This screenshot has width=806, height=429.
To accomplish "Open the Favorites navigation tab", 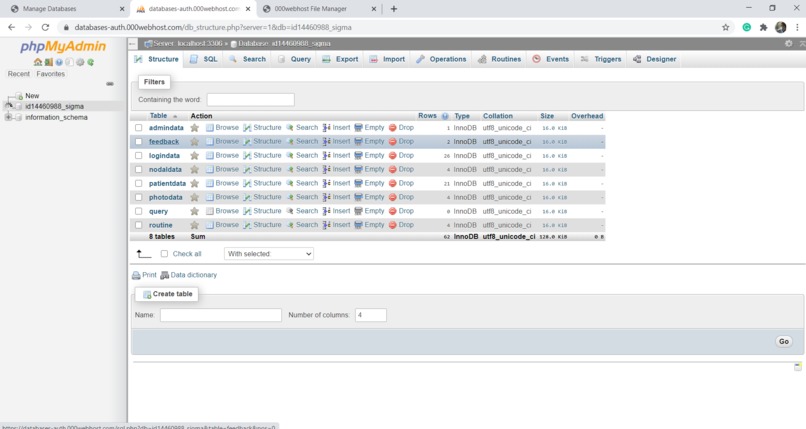I will tap(50, 74).
